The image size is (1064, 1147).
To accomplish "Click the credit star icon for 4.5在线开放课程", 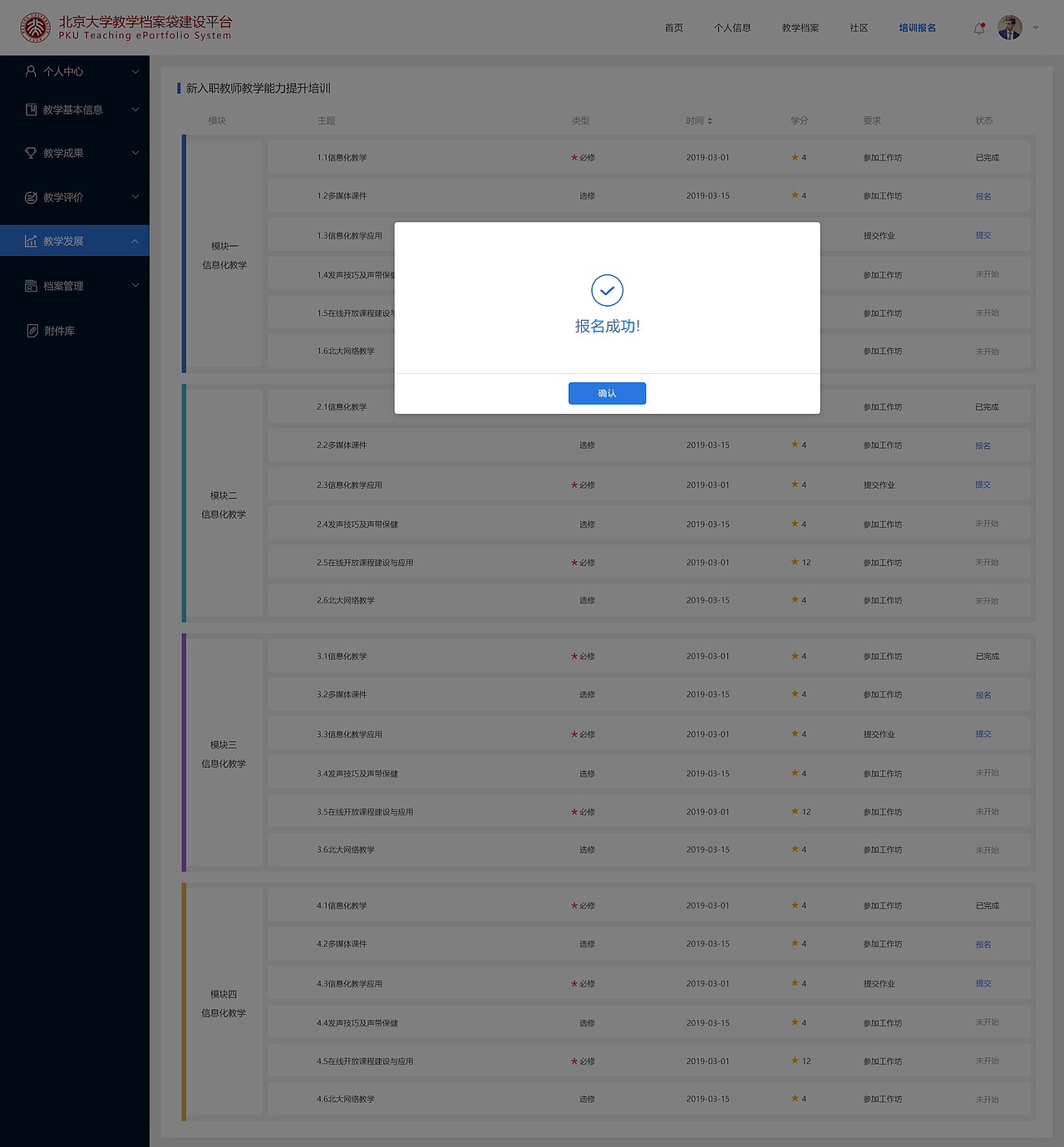I will coord(795,1061).
